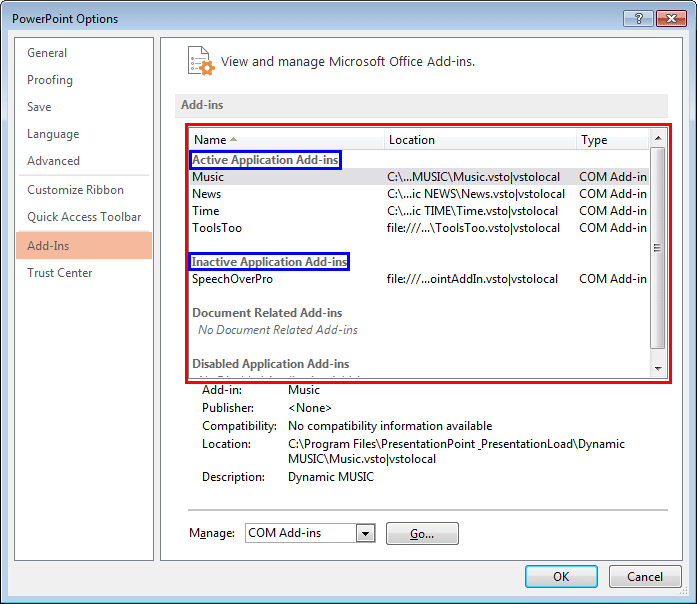
Task: Click the Go... button
Action: pos(422,533)
